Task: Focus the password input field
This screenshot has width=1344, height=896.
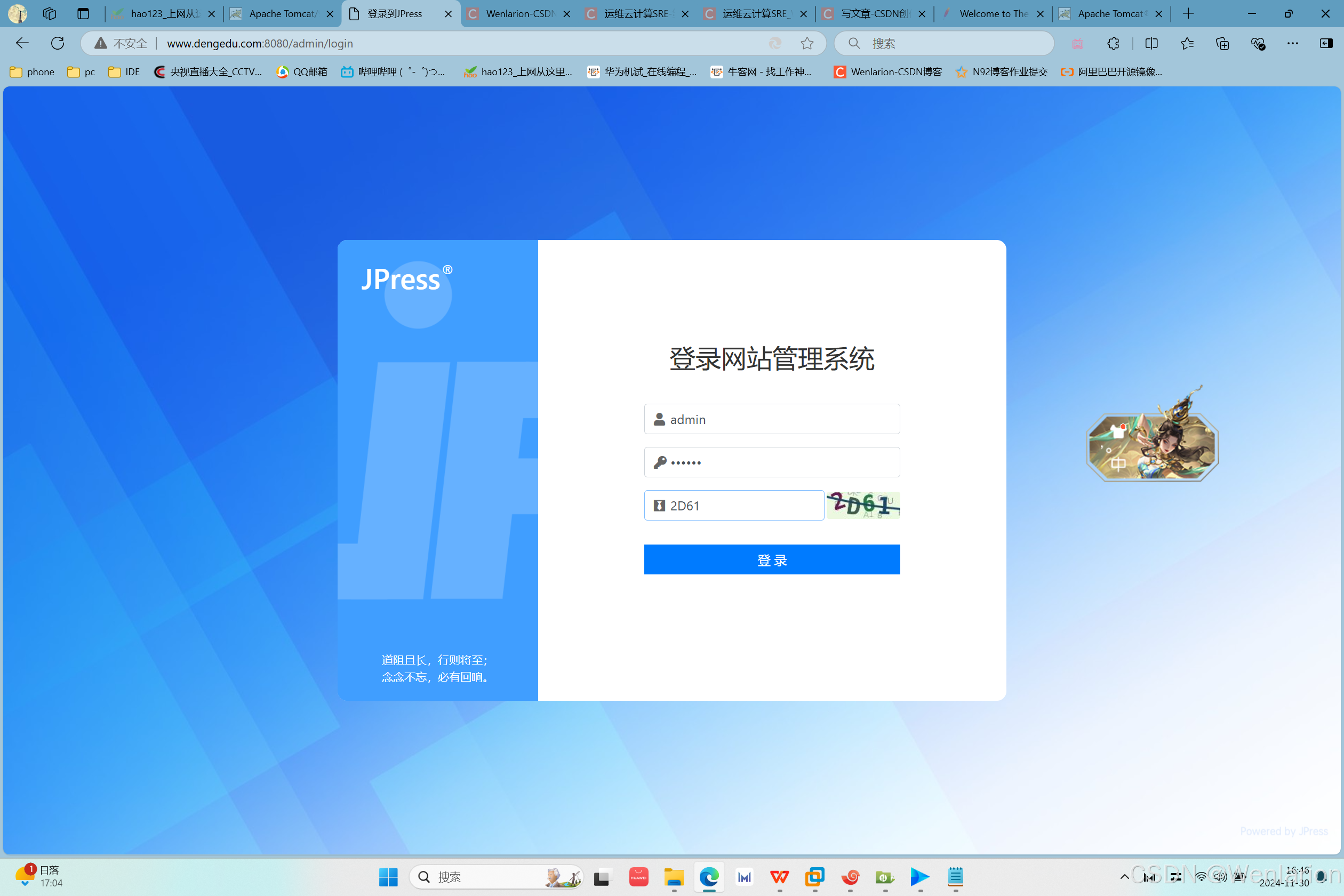Action: (x=771, y=462)
